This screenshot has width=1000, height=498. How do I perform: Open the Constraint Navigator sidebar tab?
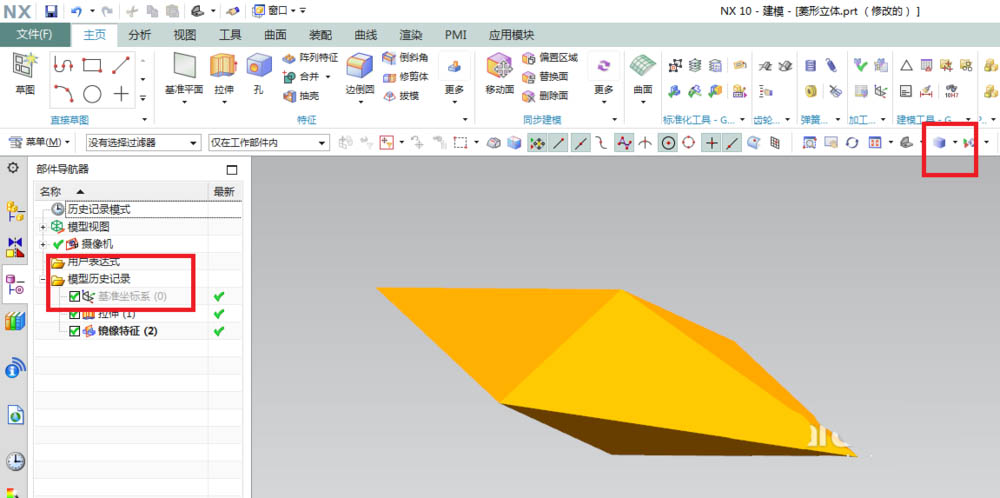15,247
